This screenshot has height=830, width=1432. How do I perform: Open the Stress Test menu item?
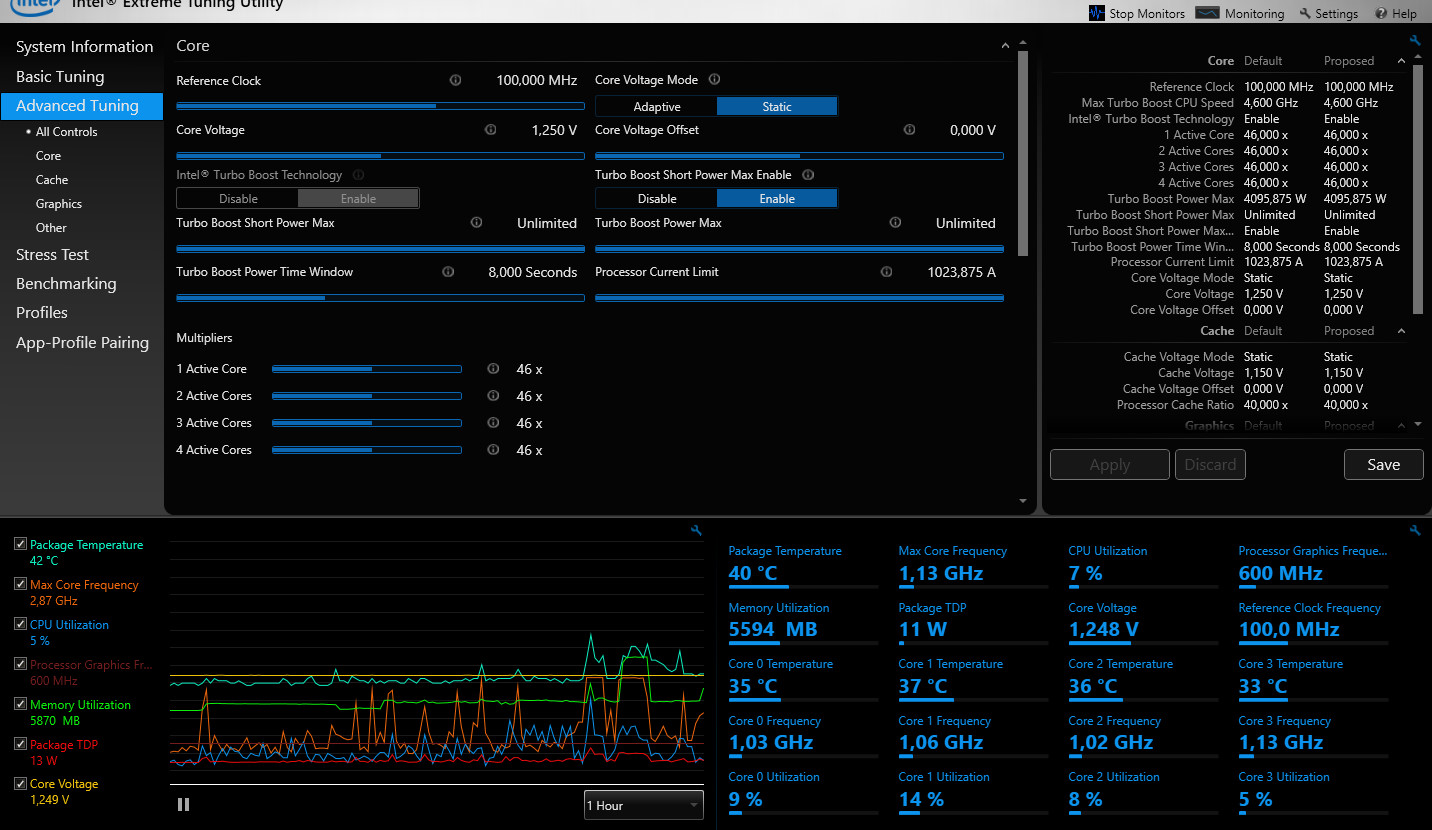point(52,254)
